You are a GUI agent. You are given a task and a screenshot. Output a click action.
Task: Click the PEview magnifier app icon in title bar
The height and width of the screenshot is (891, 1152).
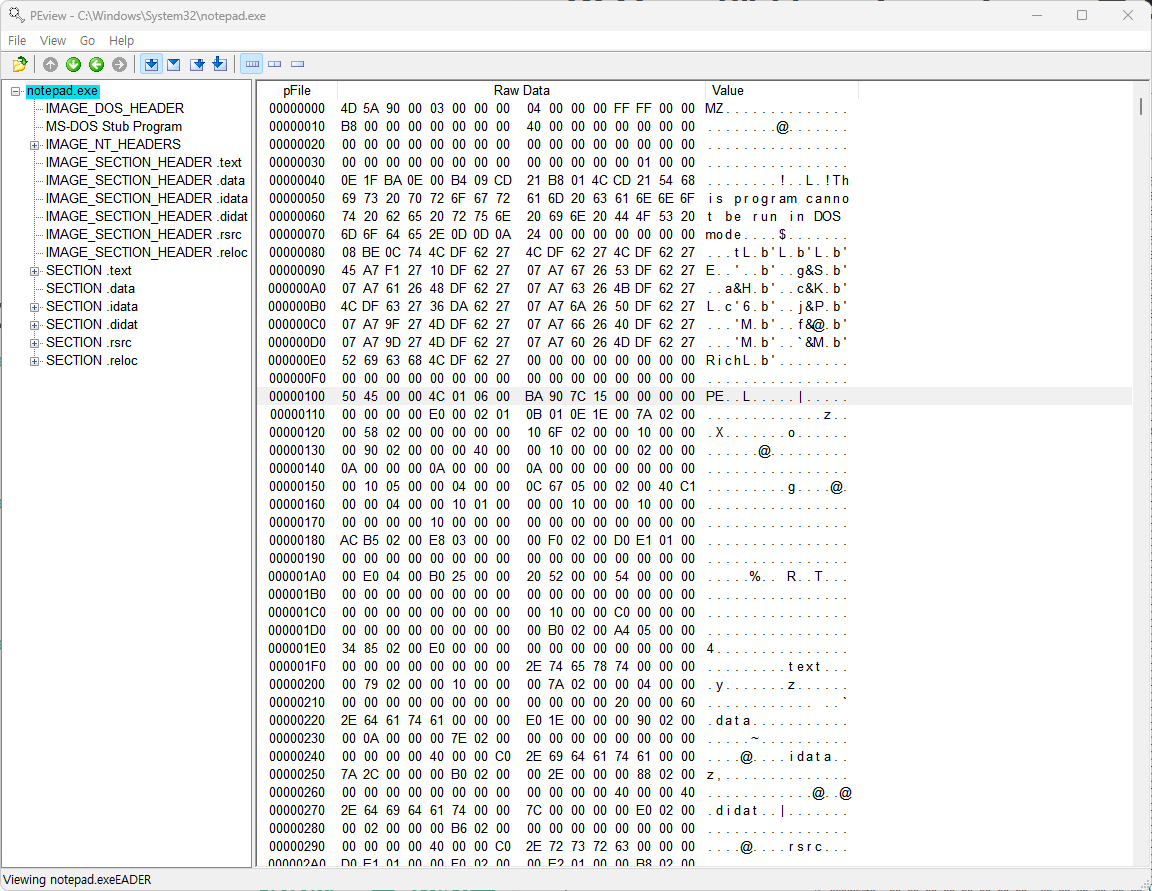pyautogui.click(x=16, y=15)
